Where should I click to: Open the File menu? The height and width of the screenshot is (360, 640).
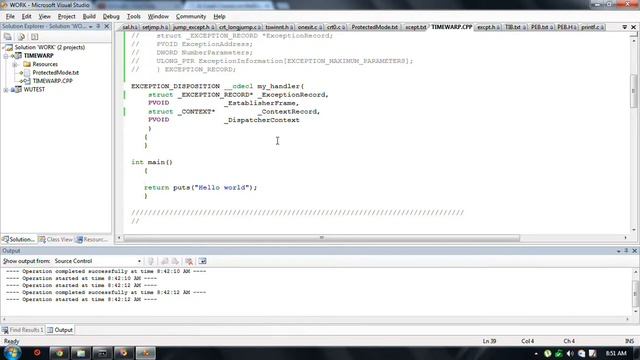(10, 16)
